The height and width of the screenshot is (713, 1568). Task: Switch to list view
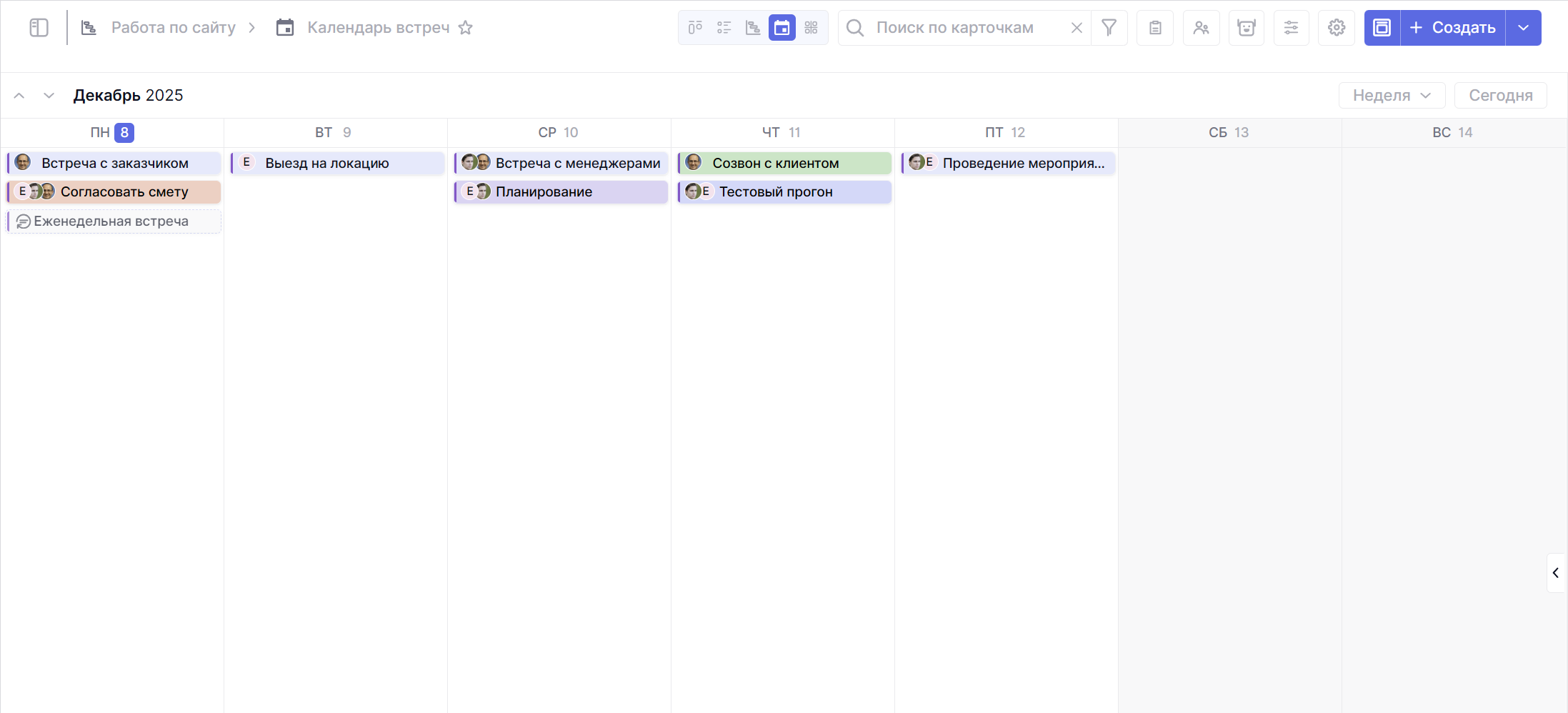(724, 28)
